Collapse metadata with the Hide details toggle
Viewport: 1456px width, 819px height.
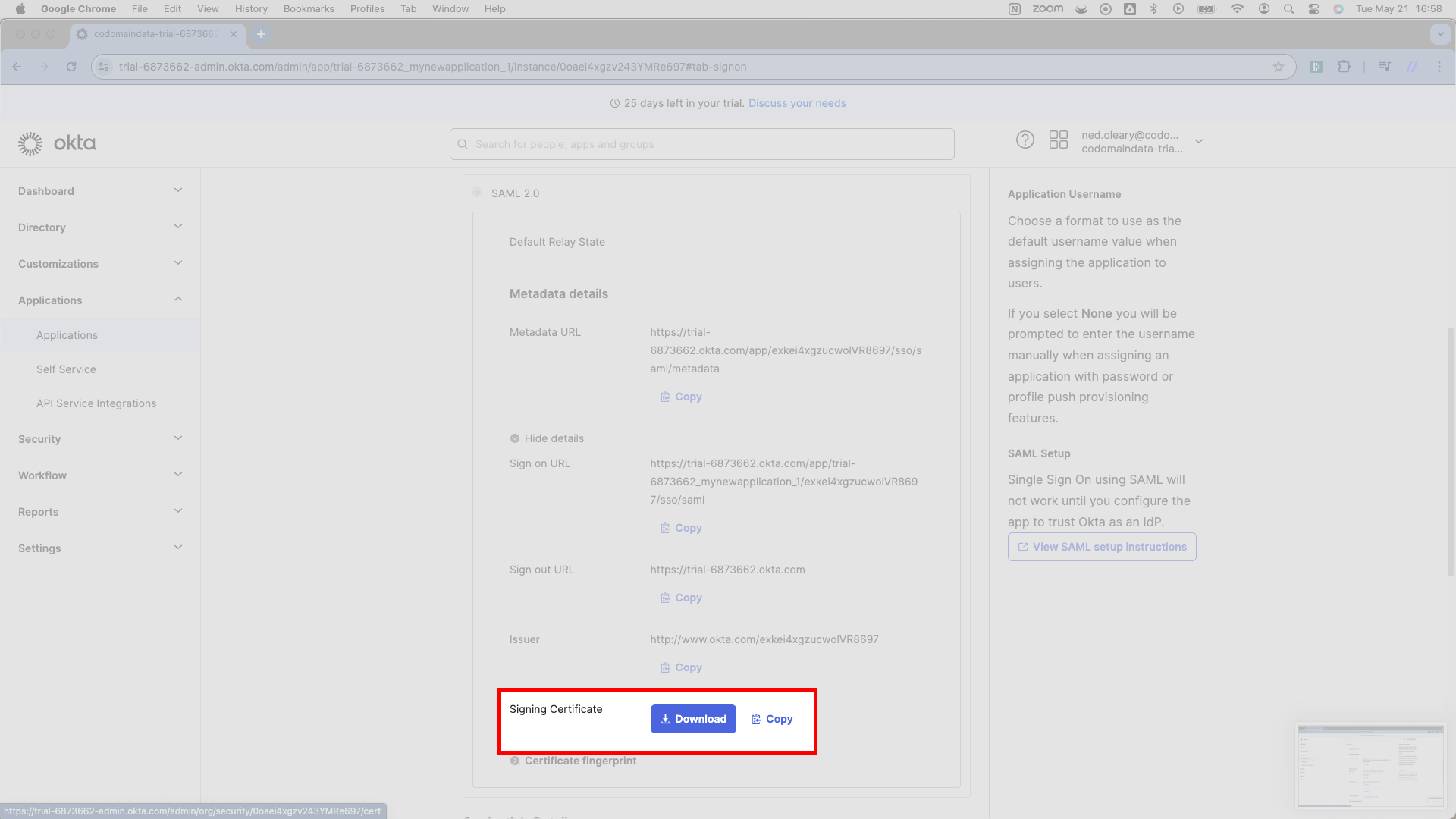547,438
